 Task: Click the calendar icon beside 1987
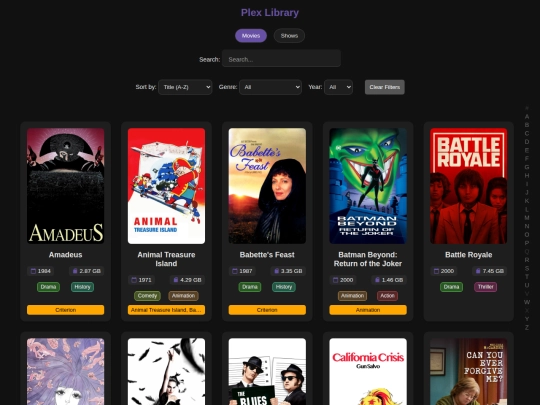coord(235,271)
